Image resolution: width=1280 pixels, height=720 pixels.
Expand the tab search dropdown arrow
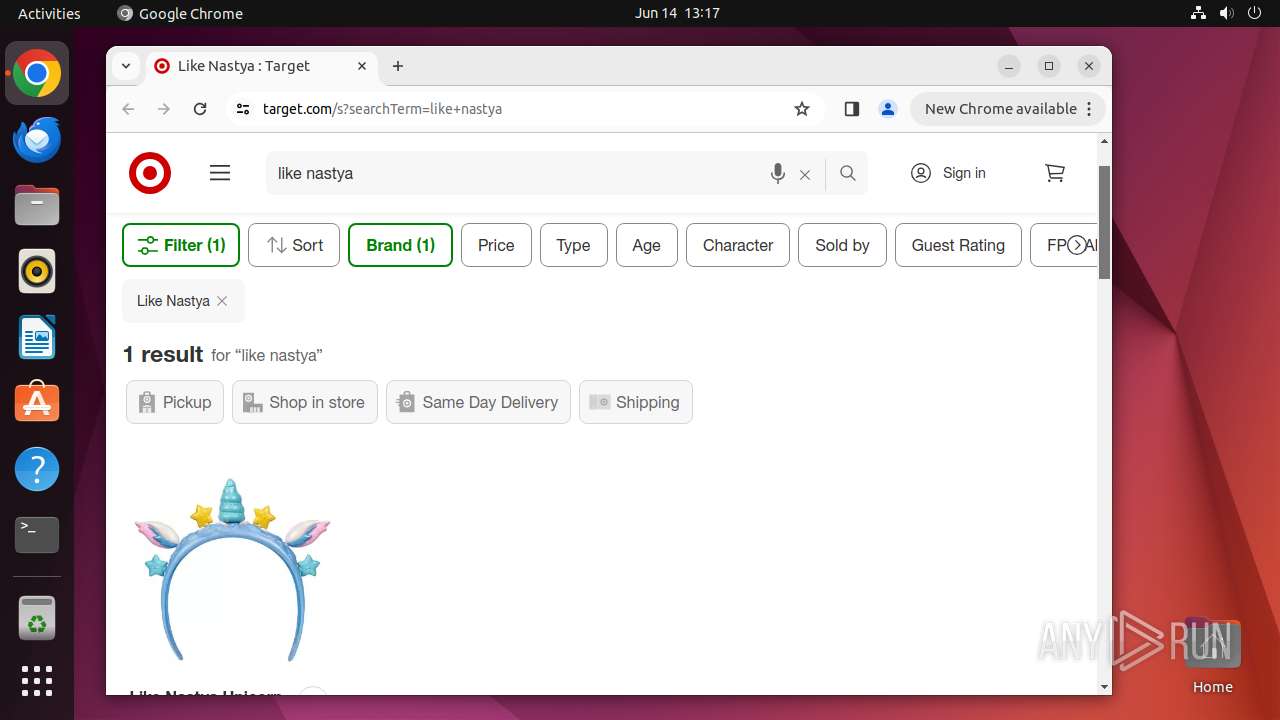pyautogui.click(x=126, y=66)
